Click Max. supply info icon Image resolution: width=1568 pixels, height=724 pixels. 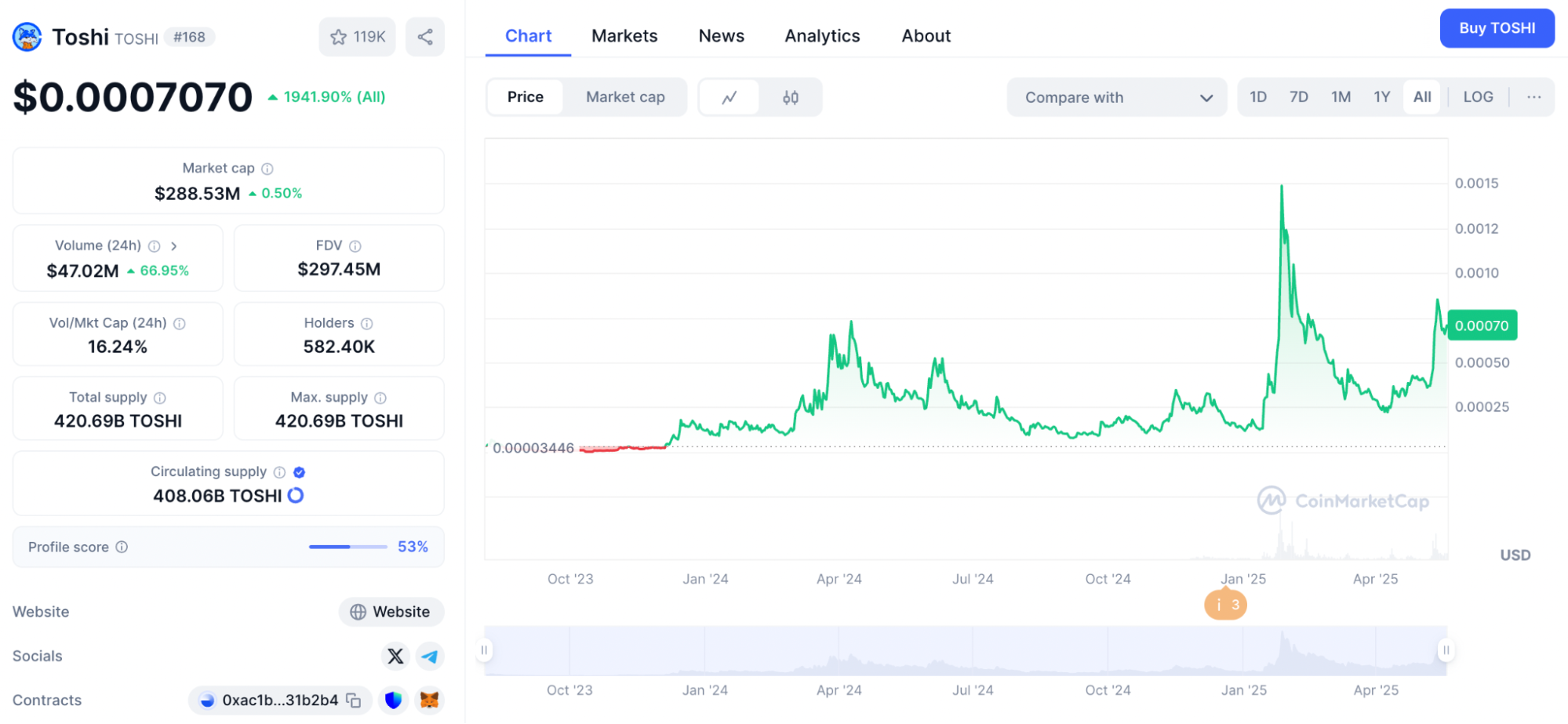point(380,398)
